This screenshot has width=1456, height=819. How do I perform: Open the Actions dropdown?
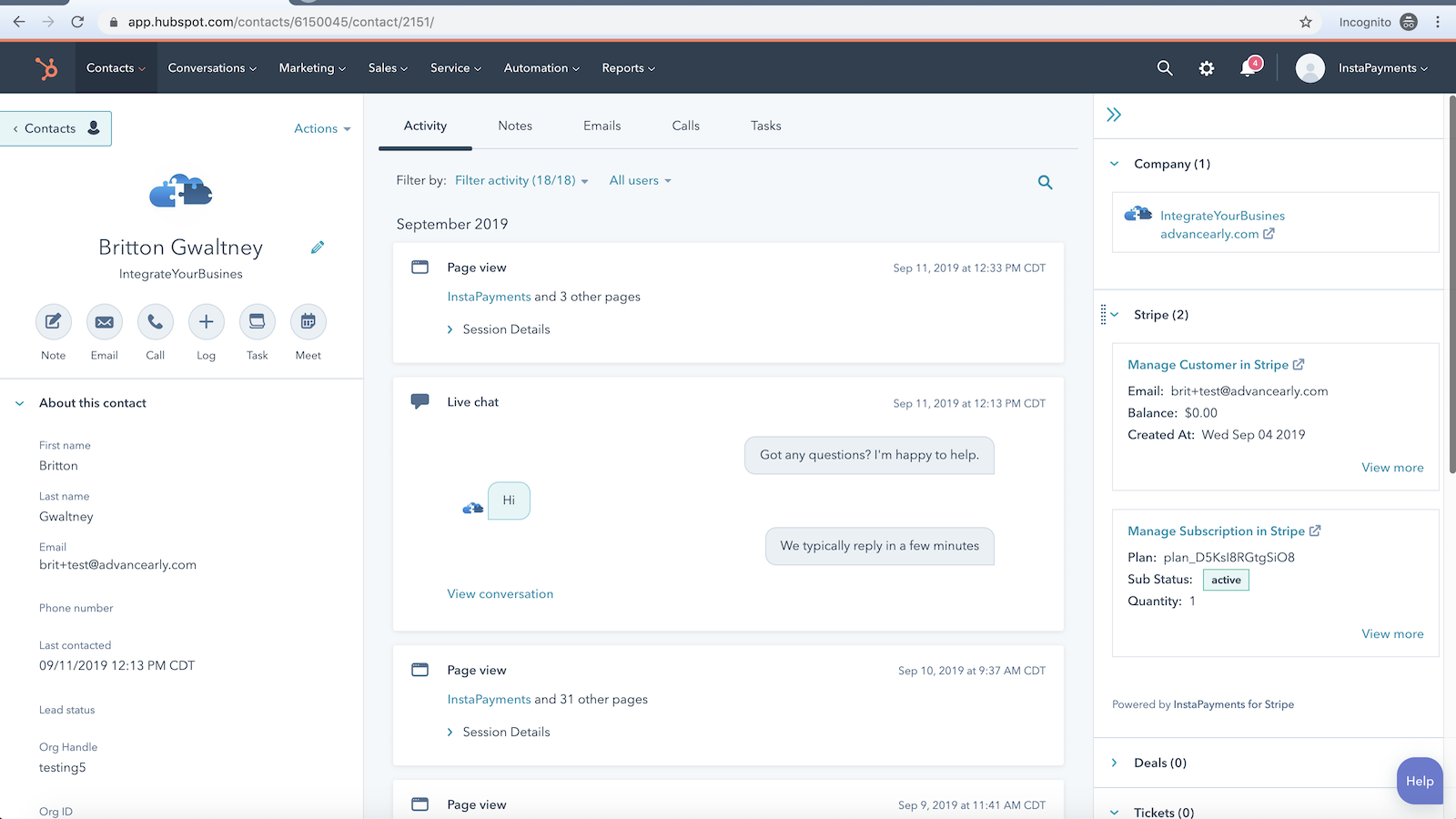click(322, 129)
